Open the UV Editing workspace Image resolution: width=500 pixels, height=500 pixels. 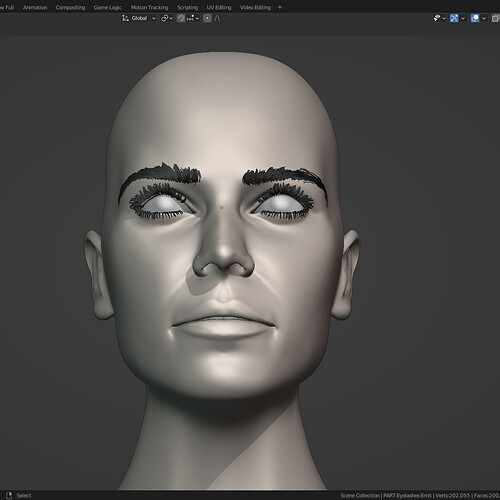(219, 7)
